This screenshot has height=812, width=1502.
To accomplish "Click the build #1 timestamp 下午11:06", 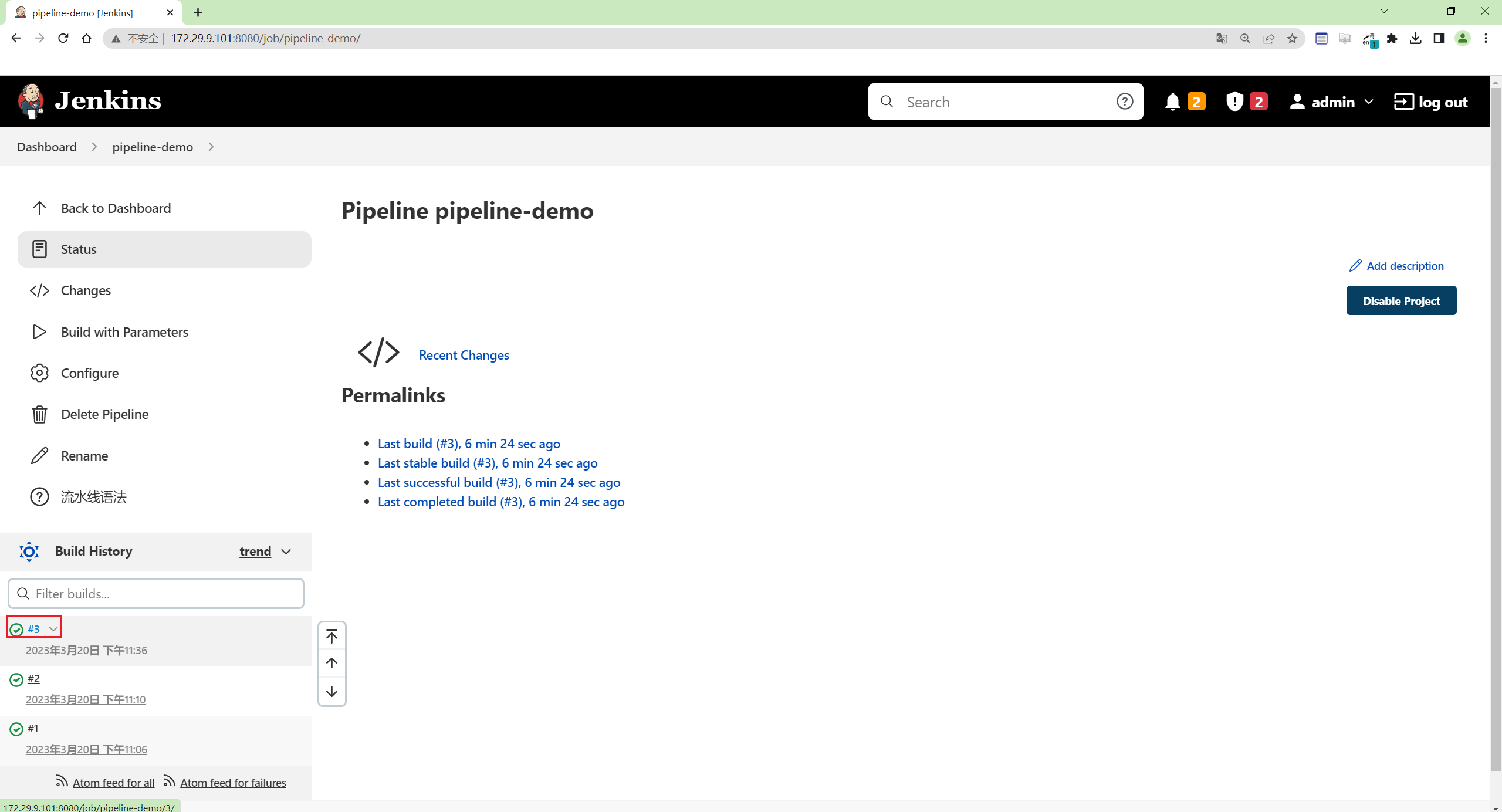I will click(x=86, y=749).
